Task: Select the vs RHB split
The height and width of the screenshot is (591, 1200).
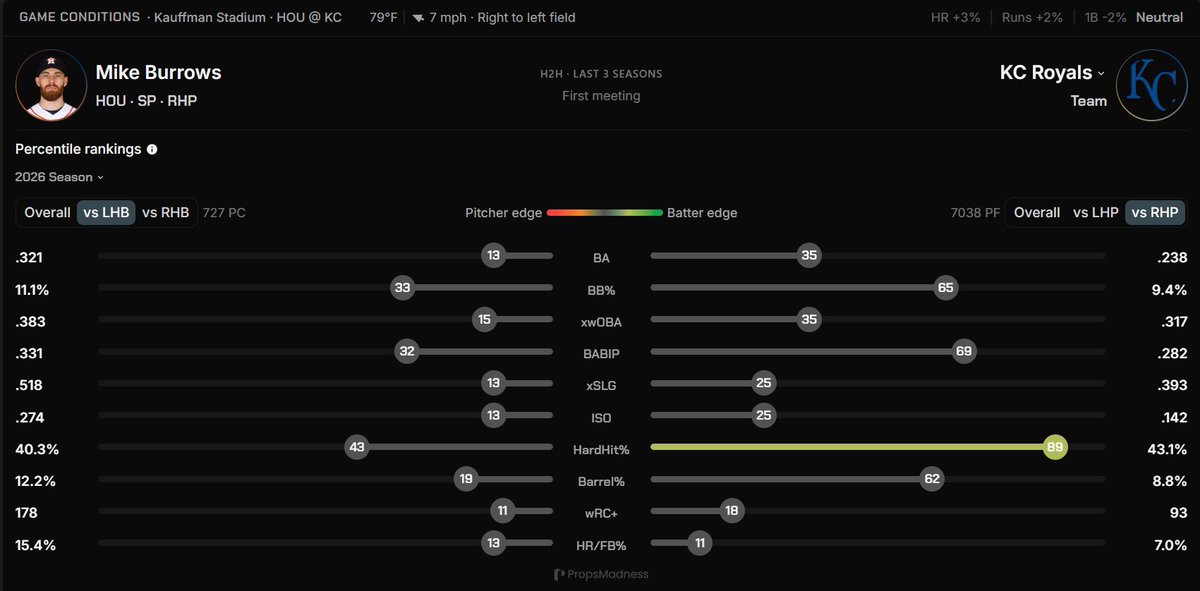Action: [165, 212]
